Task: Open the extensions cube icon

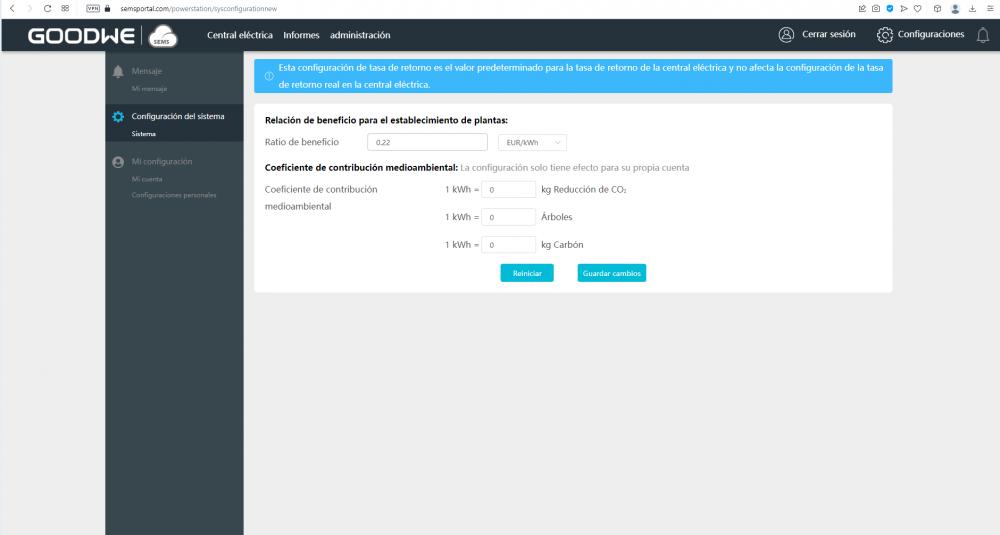Action: click(x=937, y=8)
